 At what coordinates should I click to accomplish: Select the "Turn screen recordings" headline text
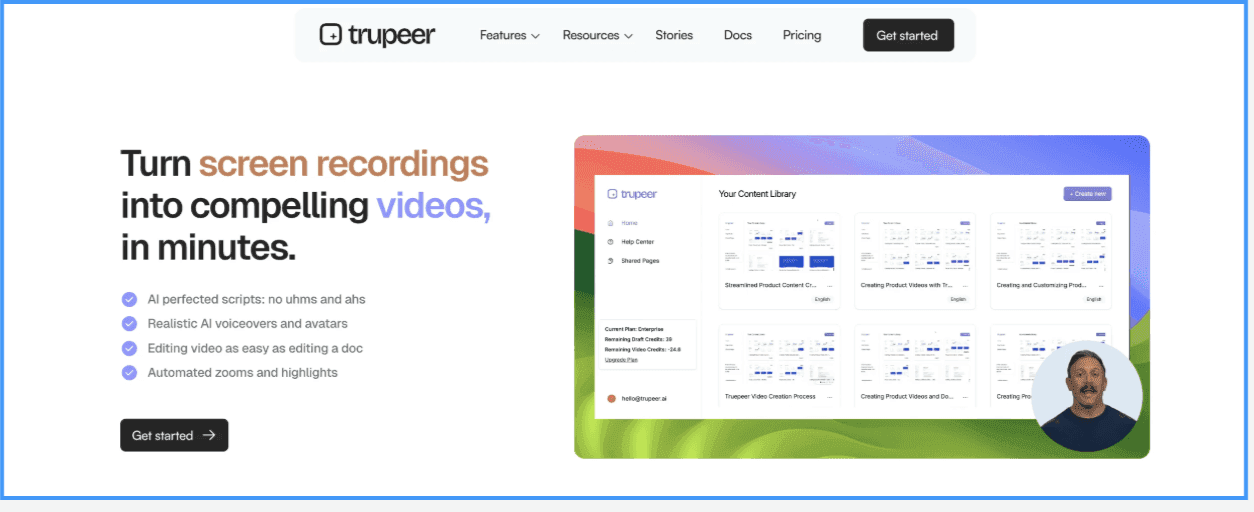point(304,163)
